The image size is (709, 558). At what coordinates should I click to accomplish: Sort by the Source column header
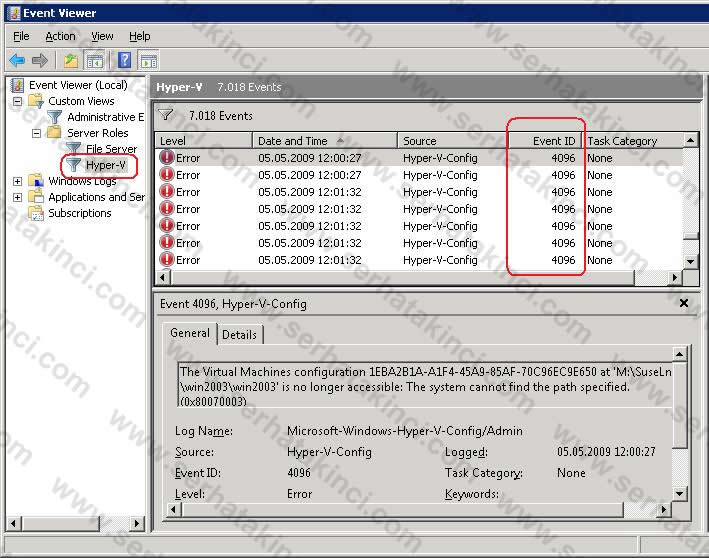click(453, 141)
